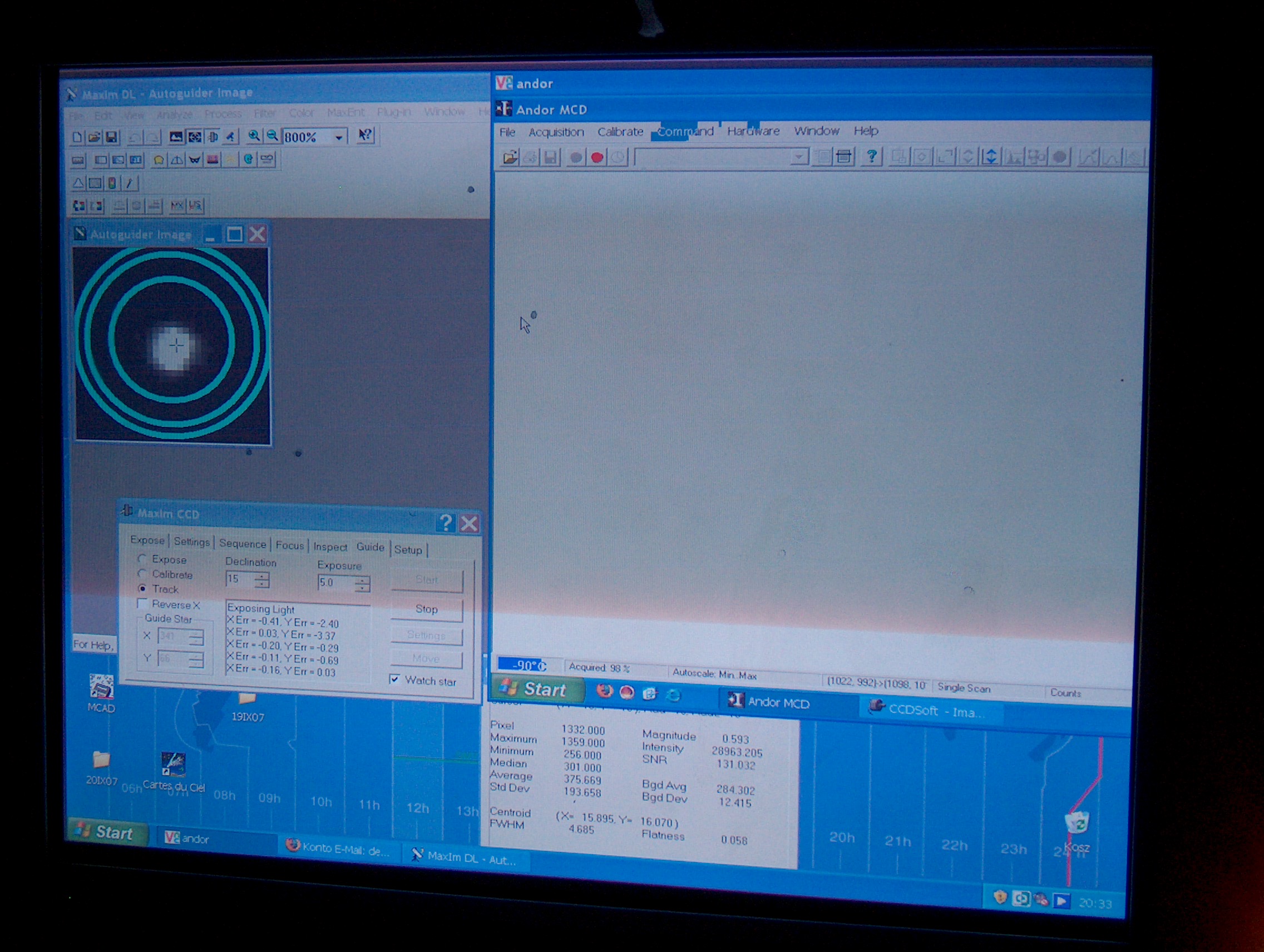Click the yellow blob icon in second toolbar row
The height and width of the screenshot is (952, 1264).
[159, 160]
